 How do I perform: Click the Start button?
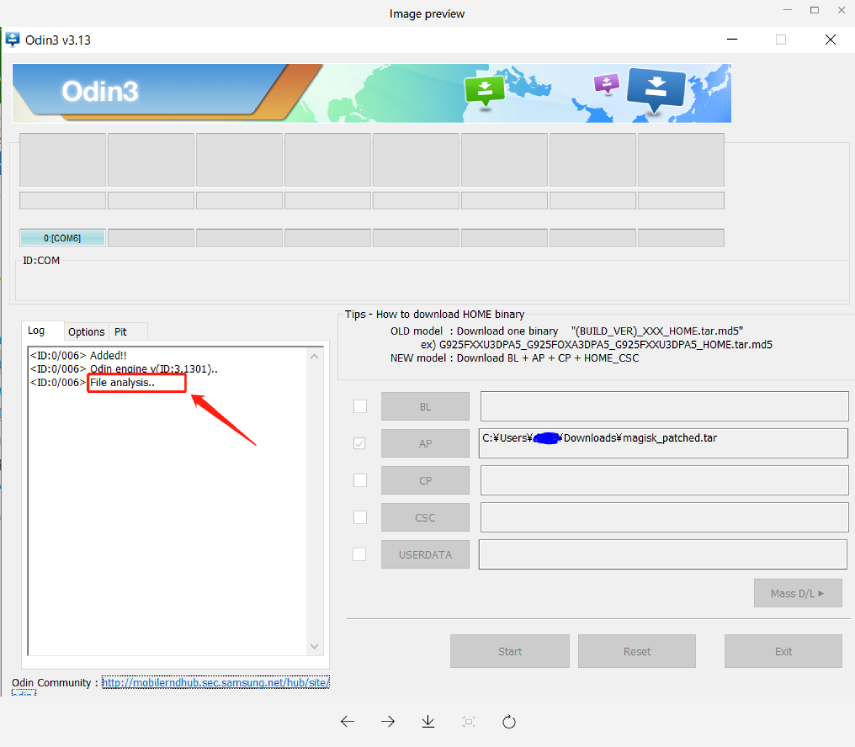pyautogui.click(x=510, y=652)
